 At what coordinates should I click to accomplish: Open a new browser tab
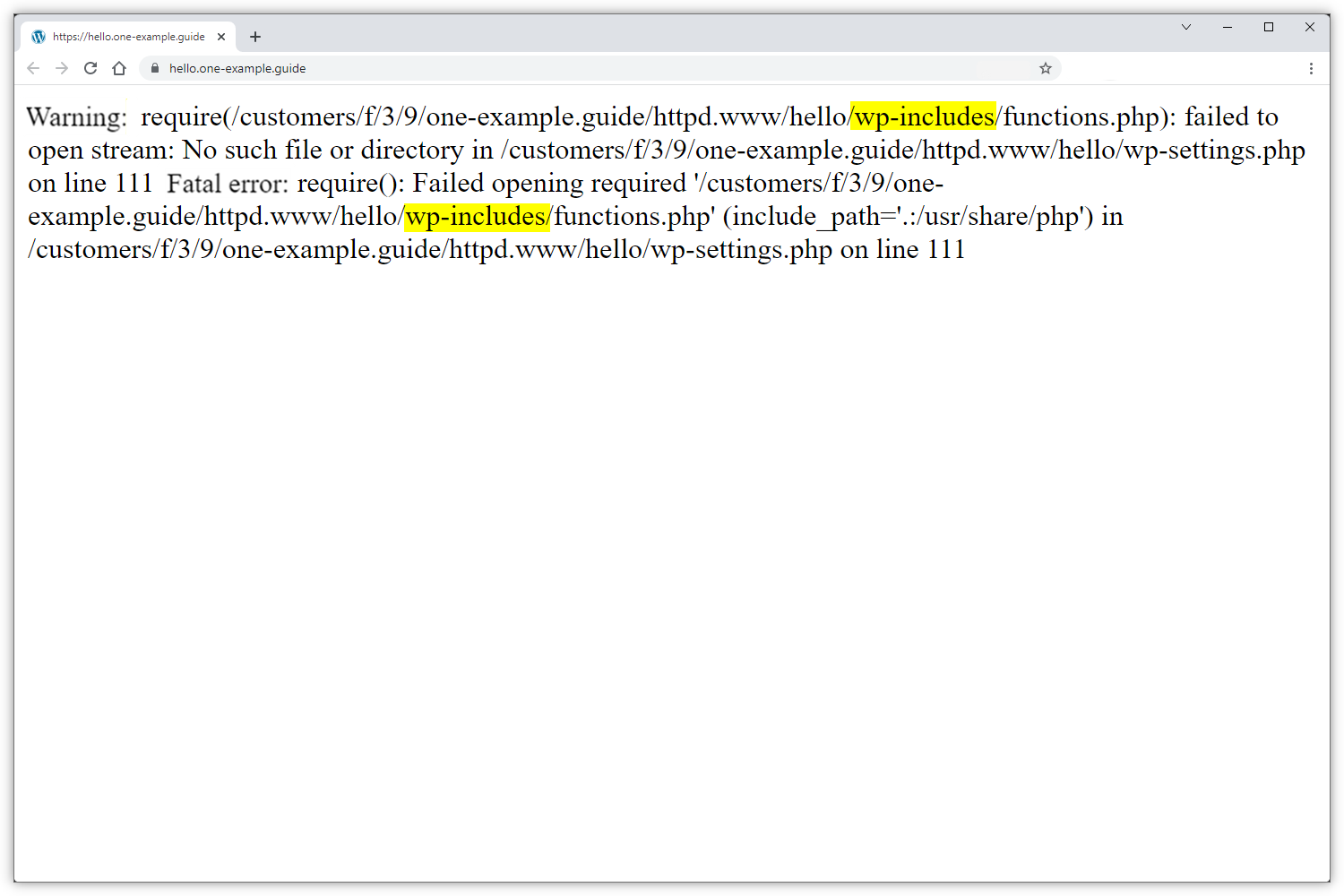tap(255, 37)
